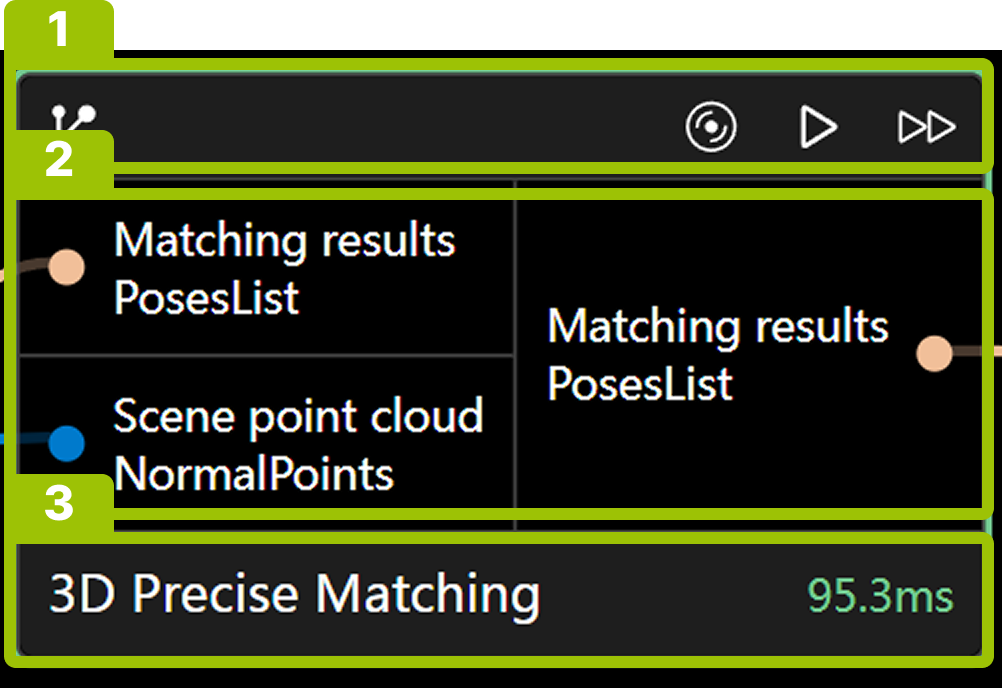Toggle the circular debug output icon
Image resolution: width=1002 pixels, height=688 pixels.
[711, 128]
